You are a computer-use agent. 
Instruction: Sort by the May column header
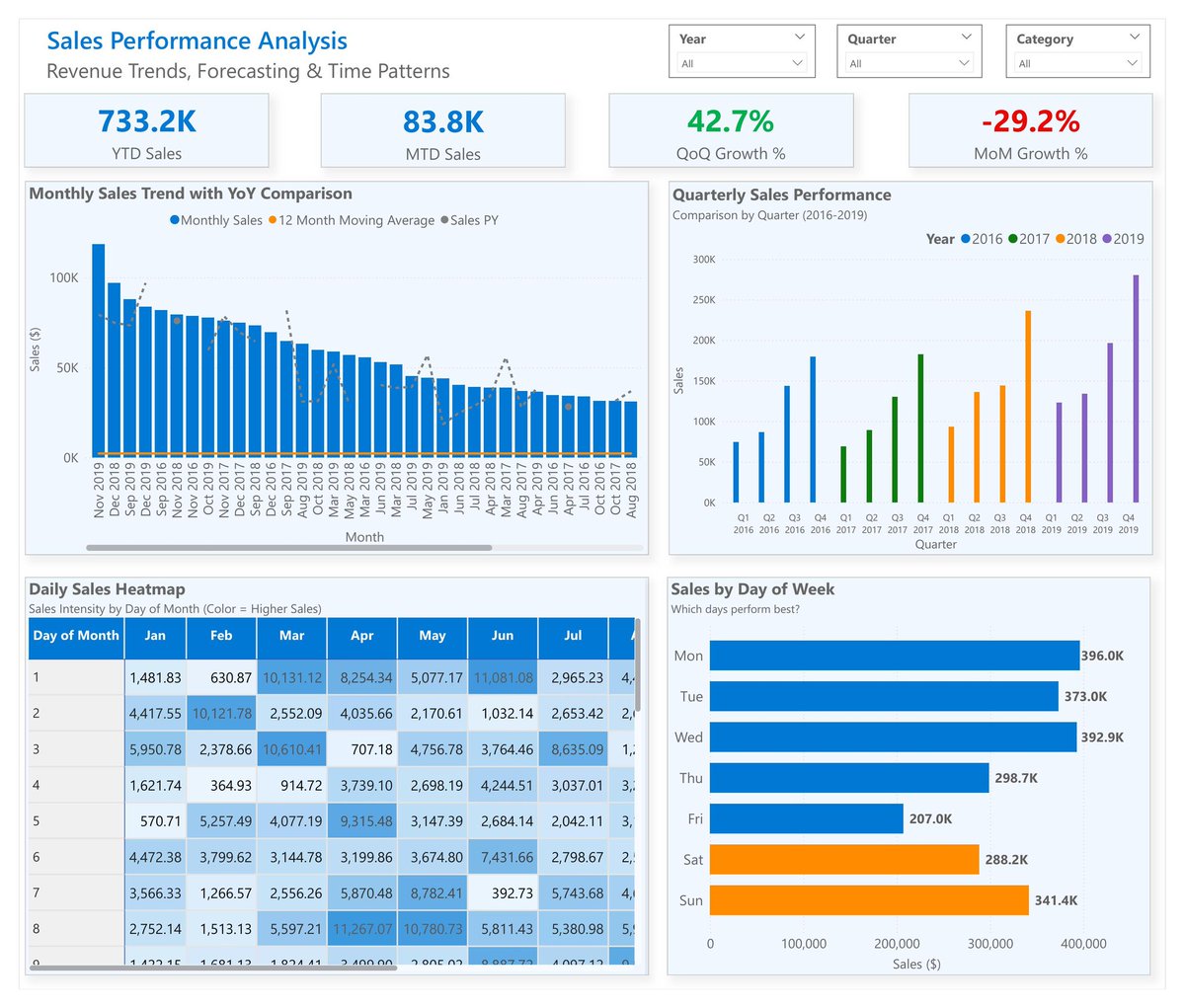[433, 637]
